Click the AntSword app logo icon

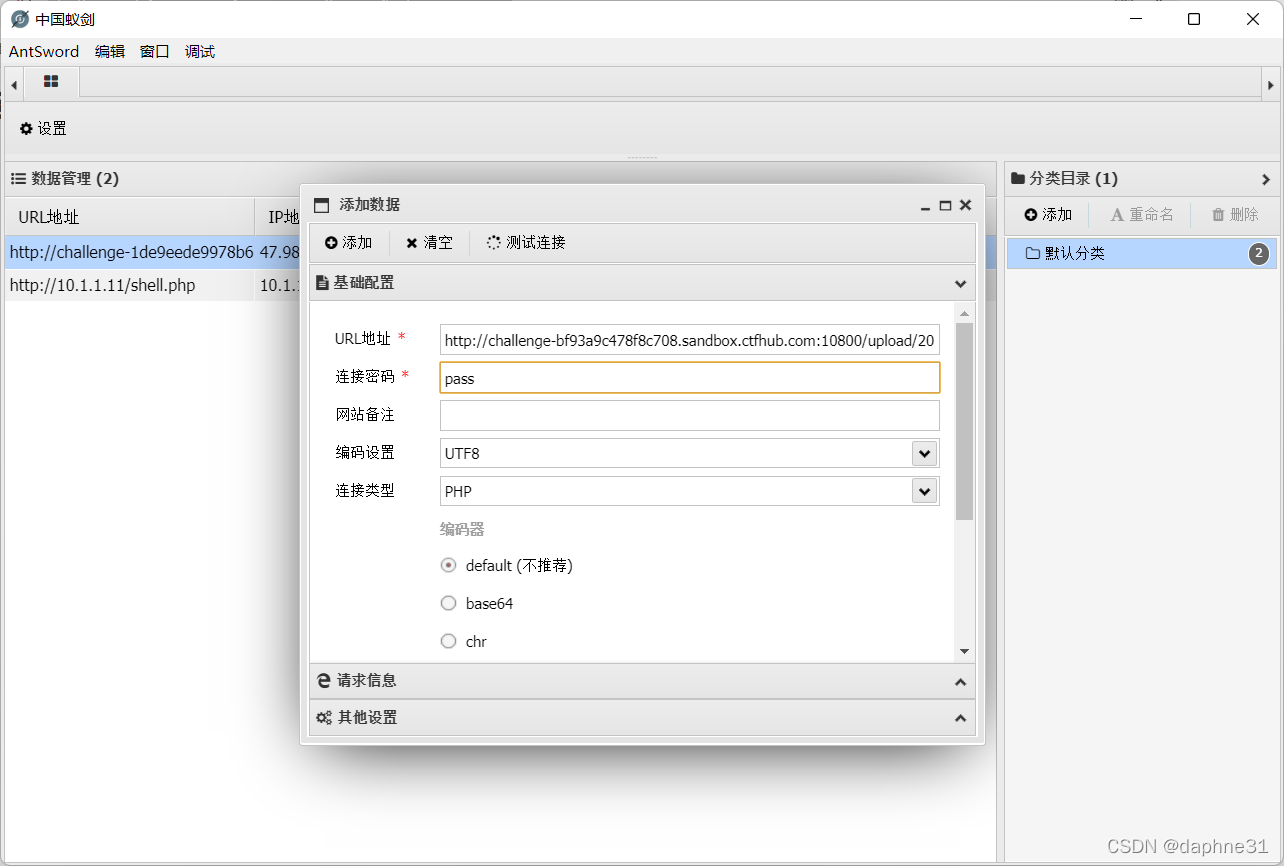(x=19, y=19)
